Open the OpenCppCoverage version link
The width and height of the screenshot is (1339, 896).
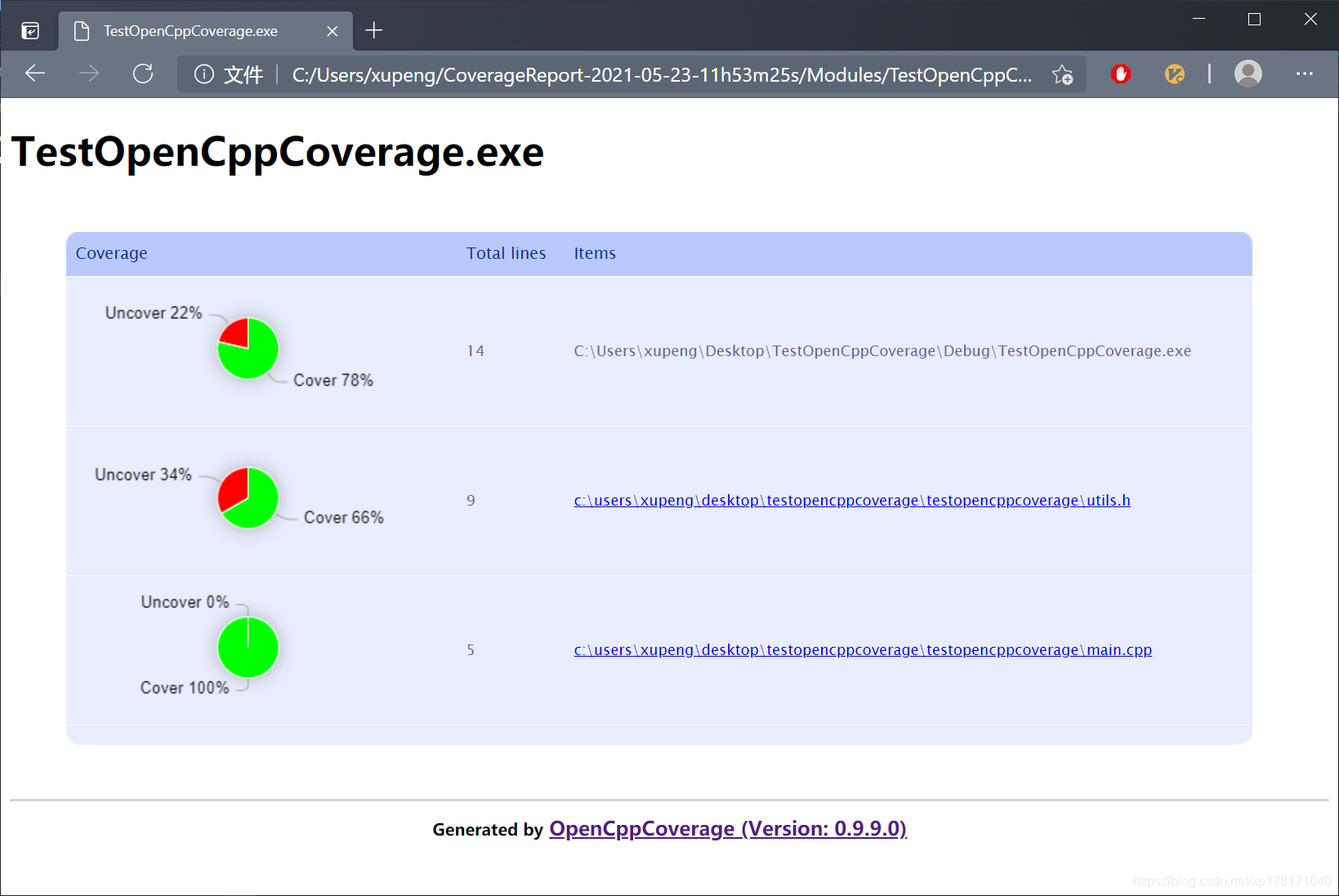pos(728,829)
